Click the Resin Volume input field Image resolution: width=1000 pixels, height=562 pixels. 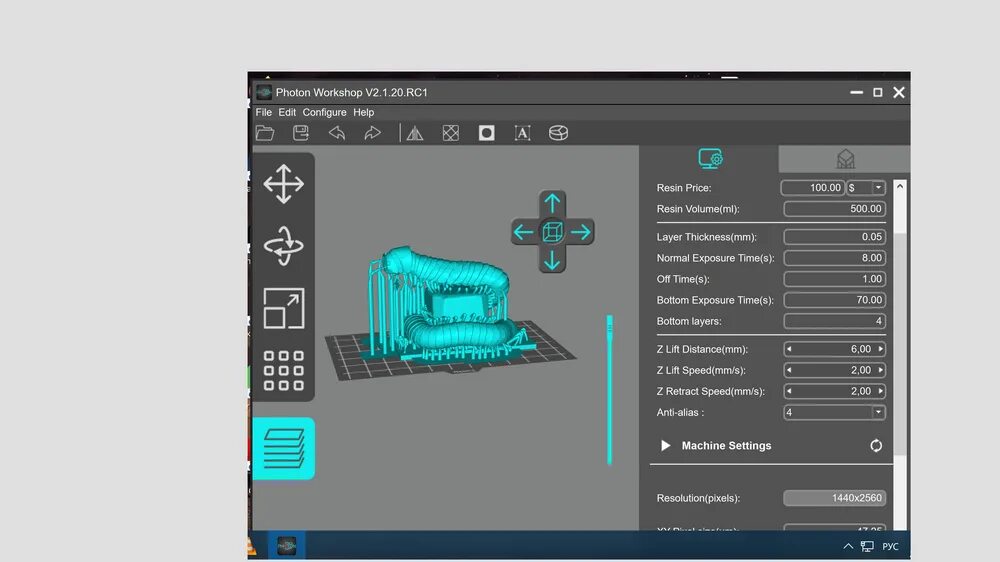point(834,209)
